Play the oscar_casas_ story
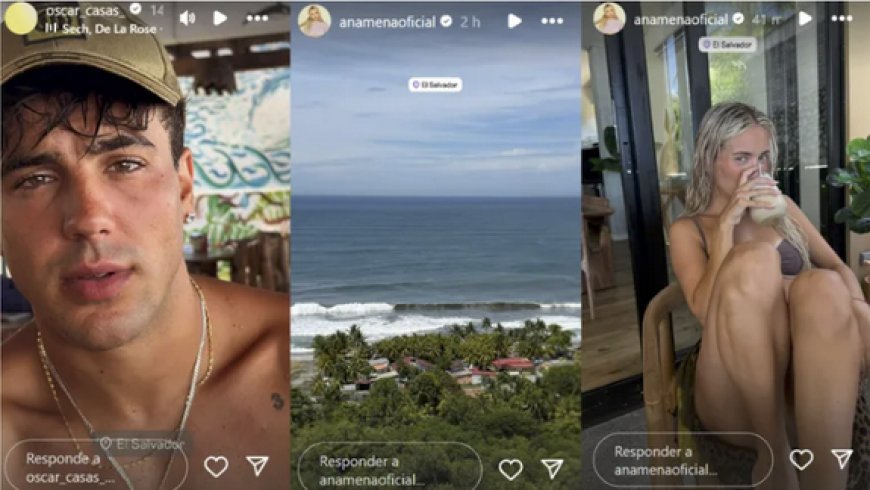This screenshot has width=870, height=490. coord(220,18)
